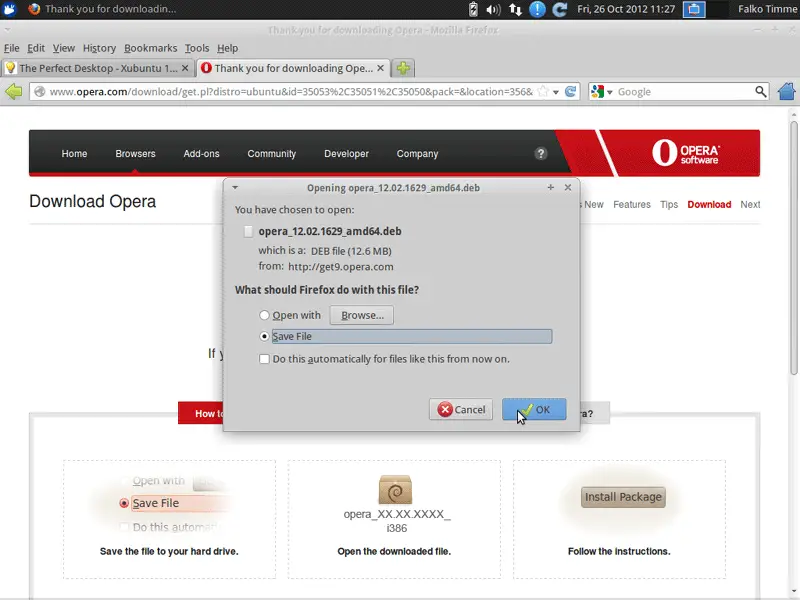Viewport: 800px width, 600px height.
Task: Switch to The Perfect Desktop Xubuntu tab
Action: 97,68
